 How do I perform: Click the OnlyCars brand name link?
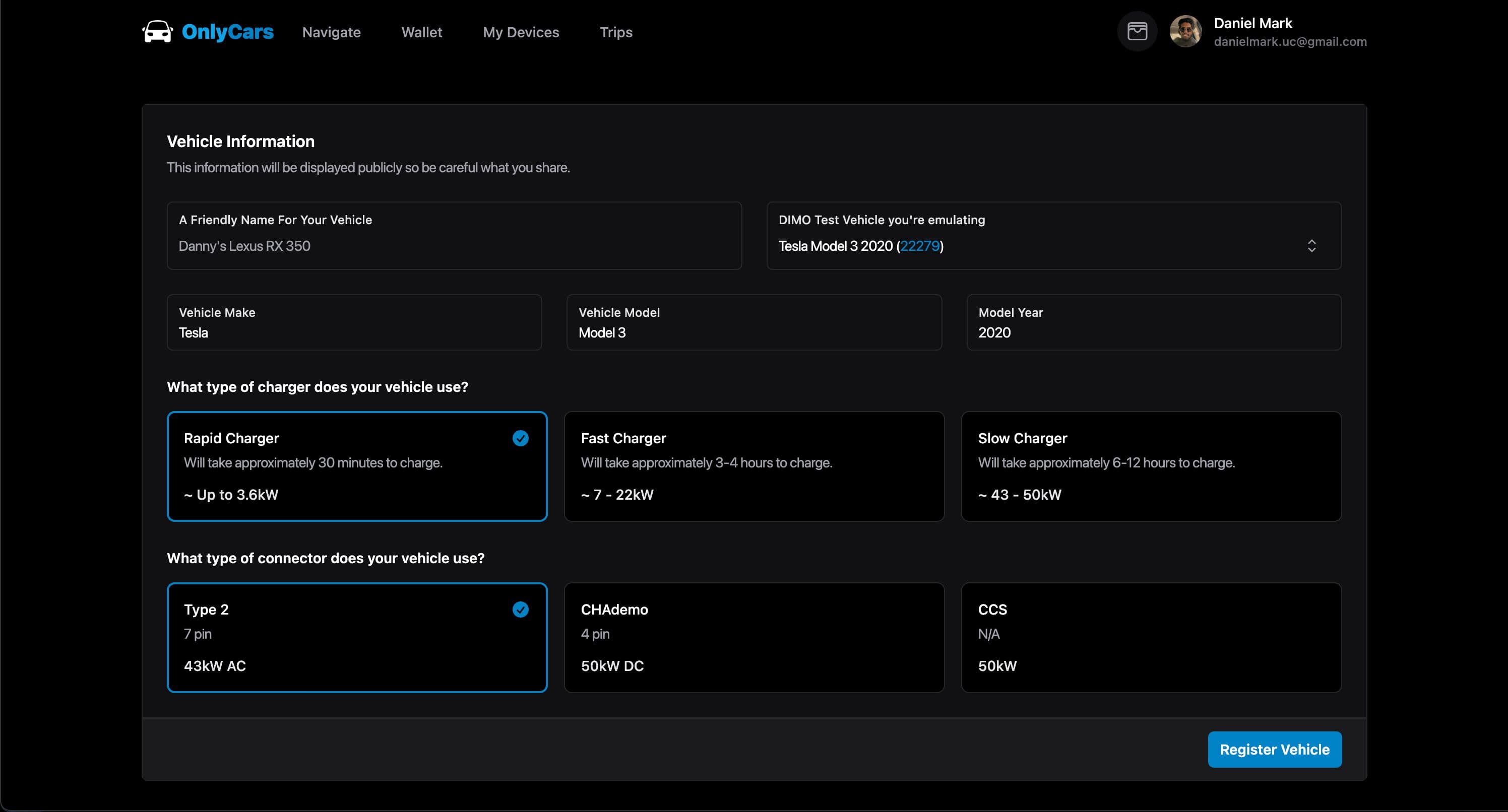tap(228, 32)
